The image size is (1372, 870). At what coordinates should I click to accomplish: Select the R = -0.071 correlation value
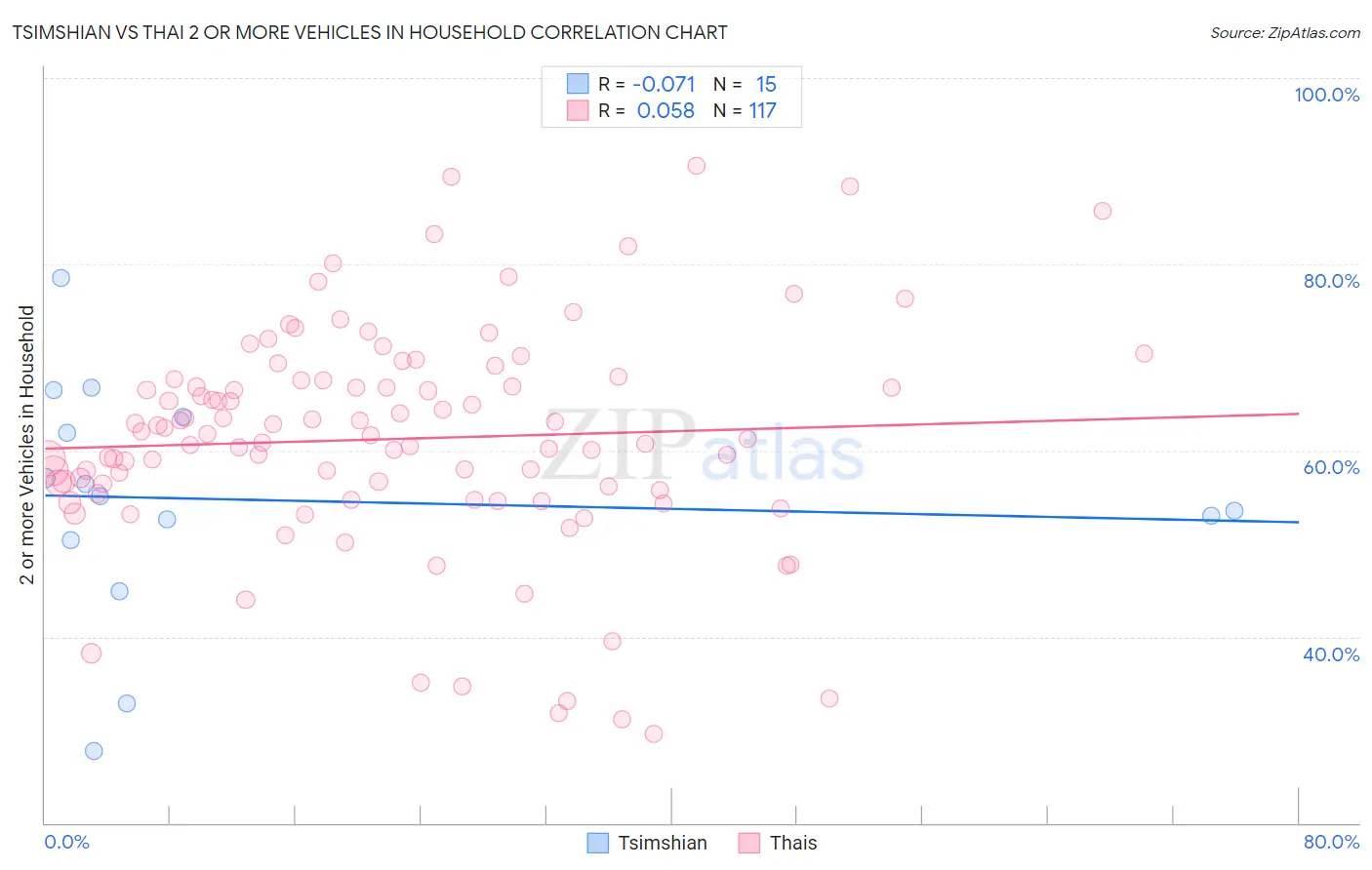click(x=647, y=84)
